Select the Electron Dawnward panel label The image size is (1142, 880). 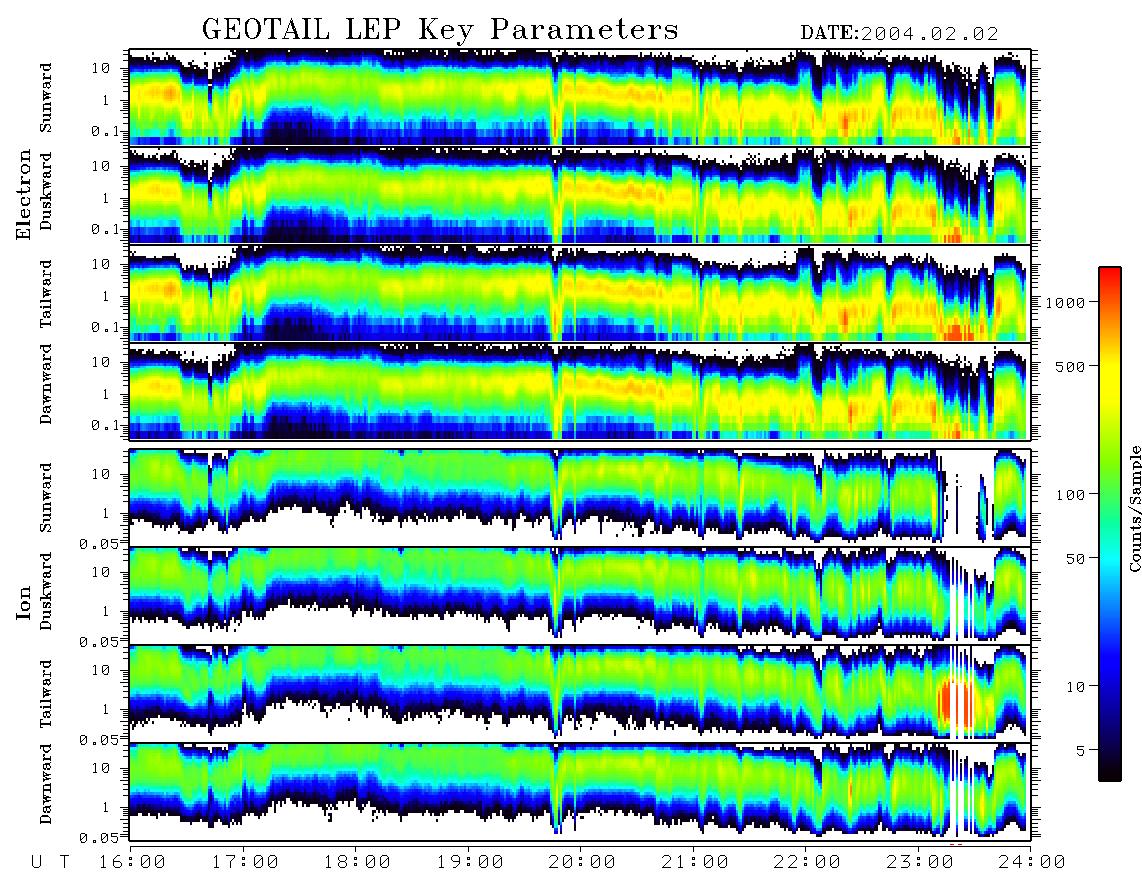pos(46,385)
